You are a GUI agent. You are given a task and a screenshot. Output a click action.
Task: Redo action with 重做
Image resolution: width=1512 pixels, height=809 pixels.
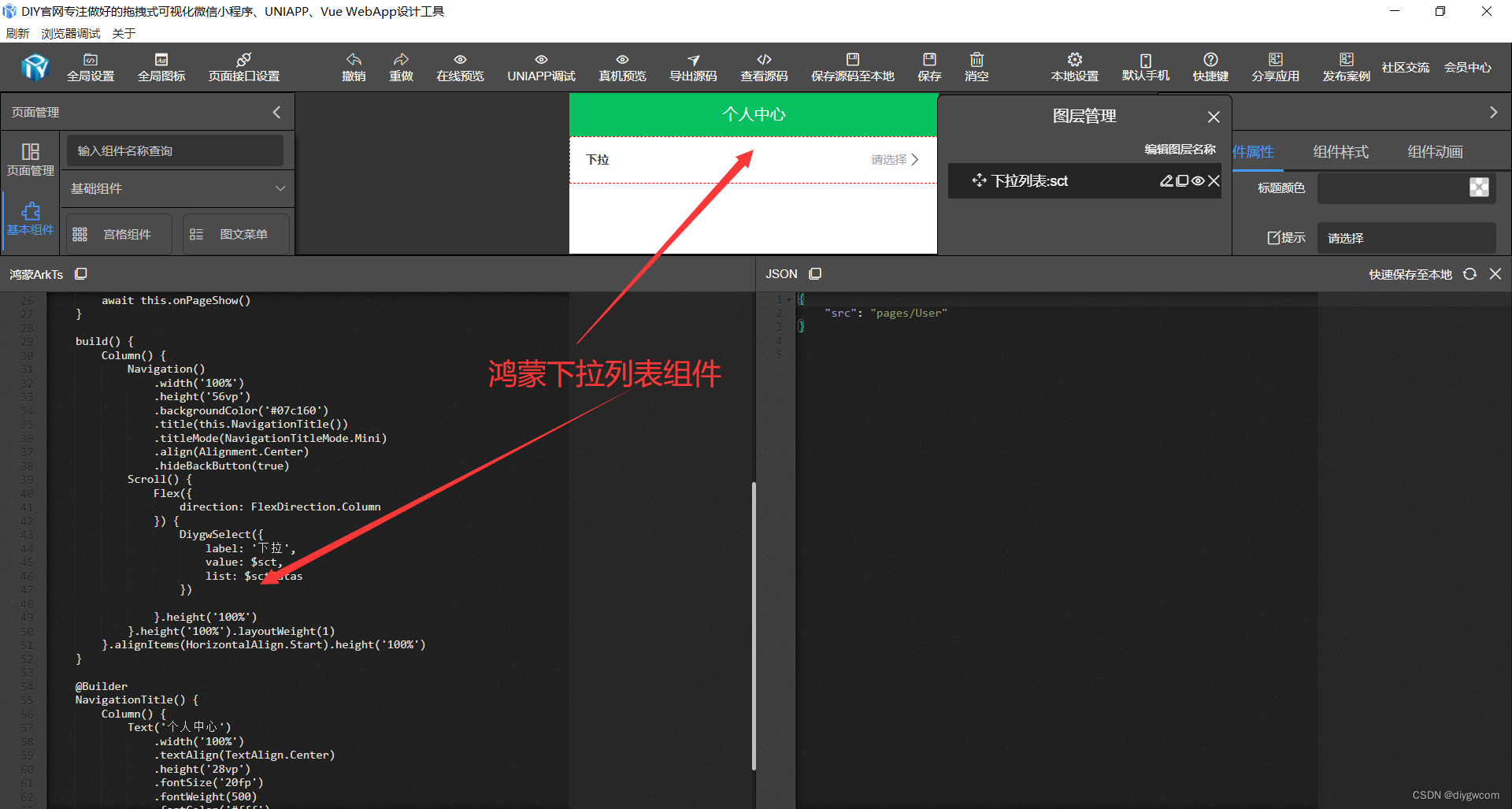coord(401,67)
